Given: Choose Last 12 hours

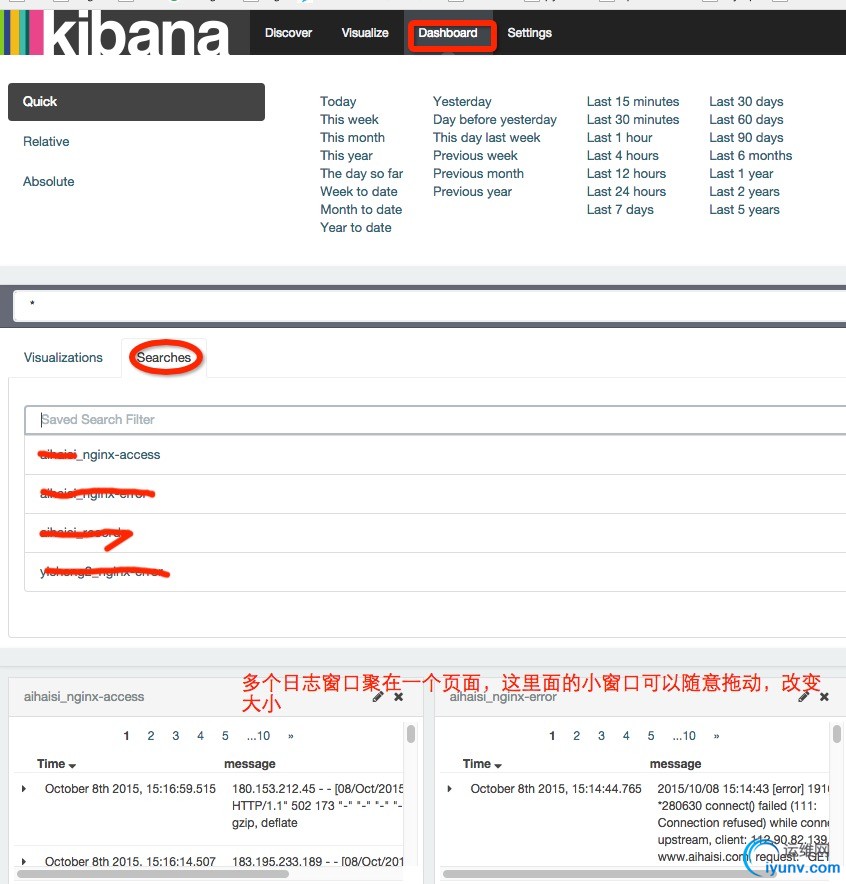Looking at the screenshot, I should pos(626,174).
